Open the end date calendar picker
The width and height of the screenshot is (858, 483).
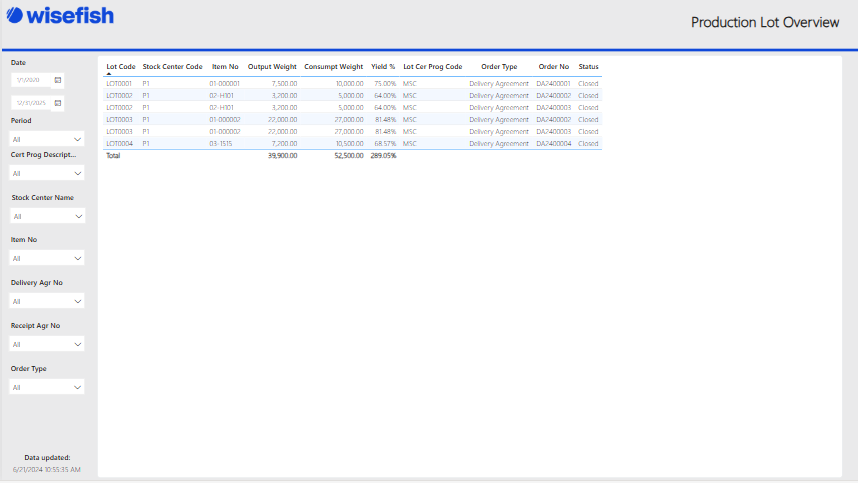pyautogui.click(x=58, y=102)
